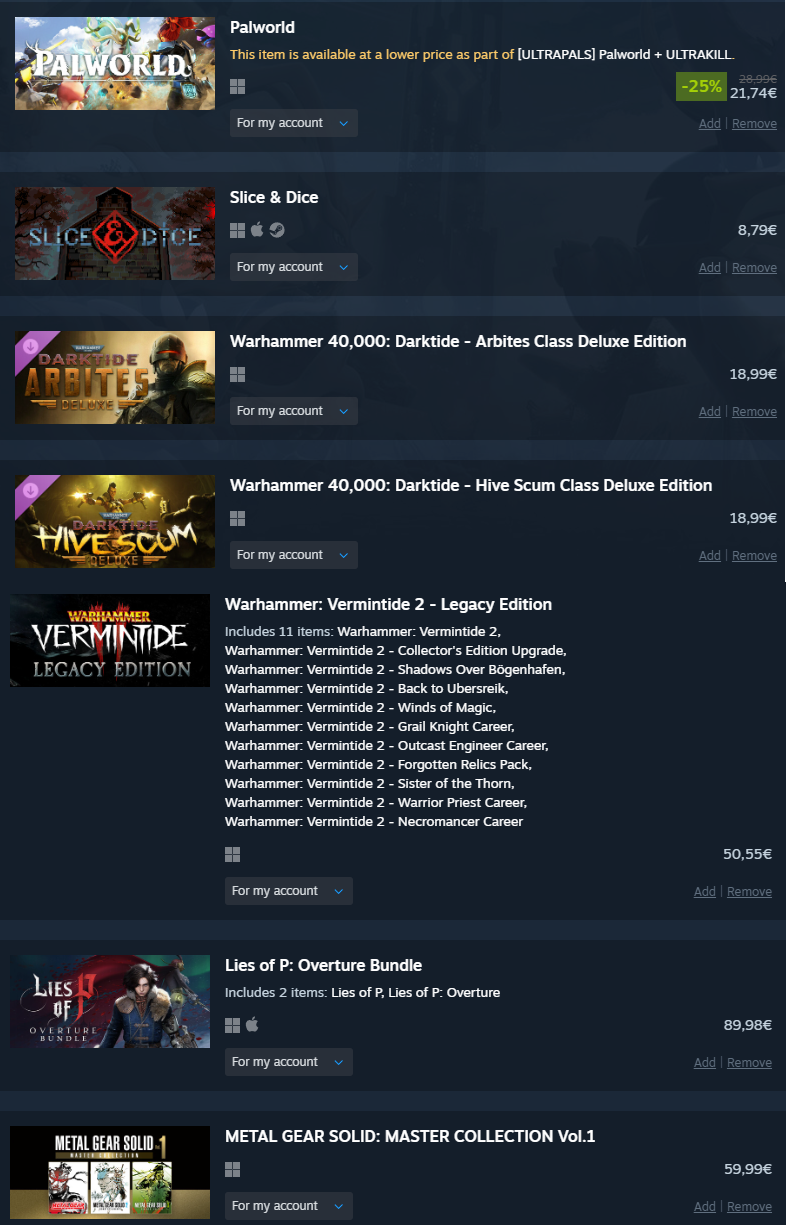This screenshot has height=1225, width=786.
Task: Open account dropdown for Vermintide 2 Legacy Edition
Action: click(x=288, y=891)
